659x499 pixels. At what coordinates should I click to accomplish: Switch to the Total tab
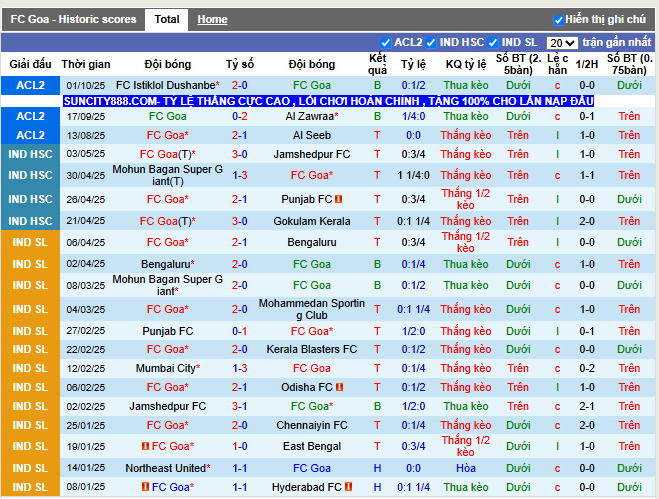click(x=167, y=19)
